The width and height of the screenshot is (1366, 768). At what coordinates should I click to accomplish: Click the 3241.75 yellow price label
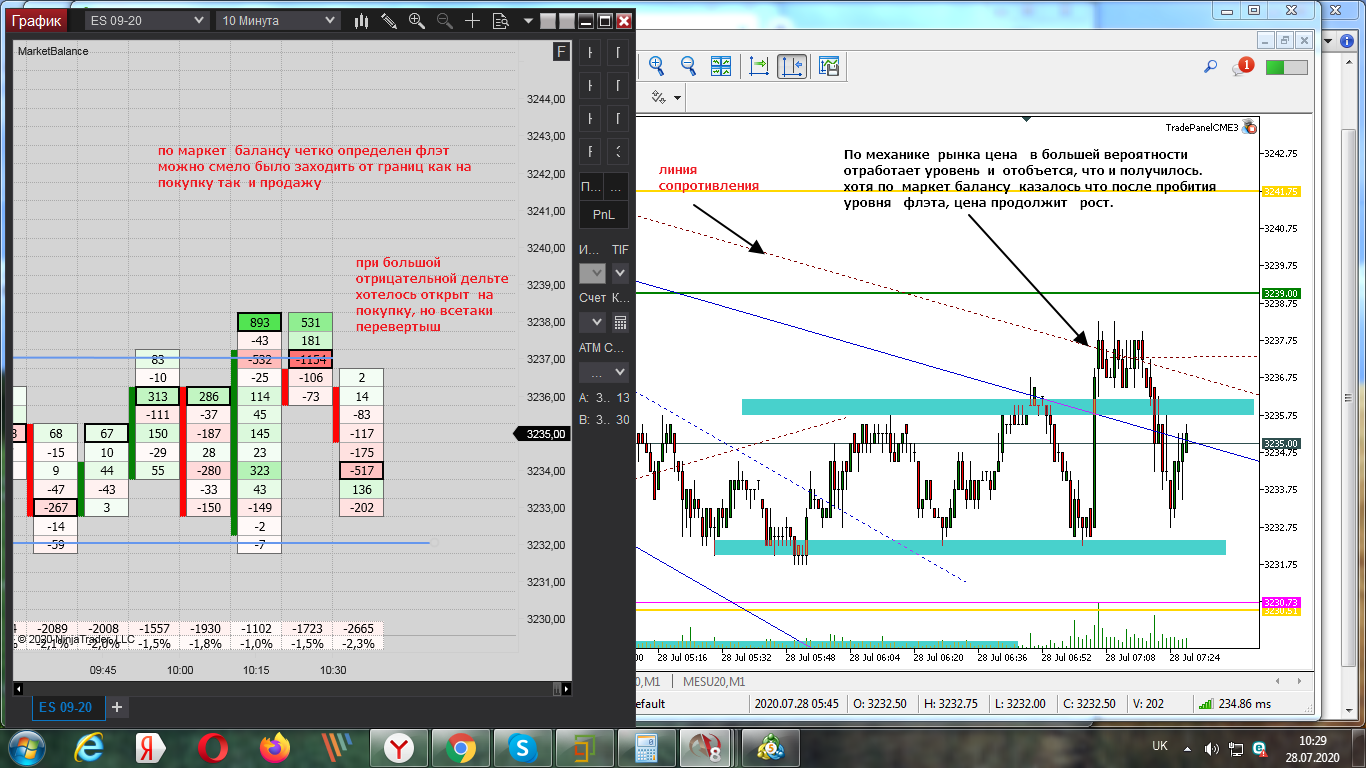click(1281, 191)
